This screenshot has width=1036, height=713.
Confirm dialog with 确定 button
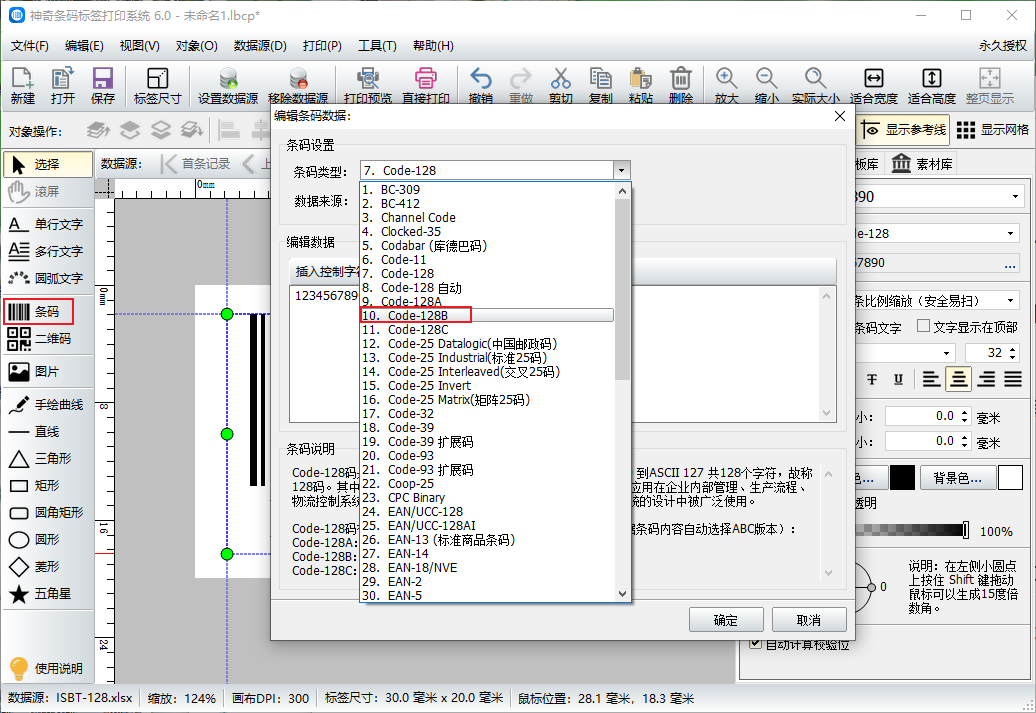[x=725, y=620]
